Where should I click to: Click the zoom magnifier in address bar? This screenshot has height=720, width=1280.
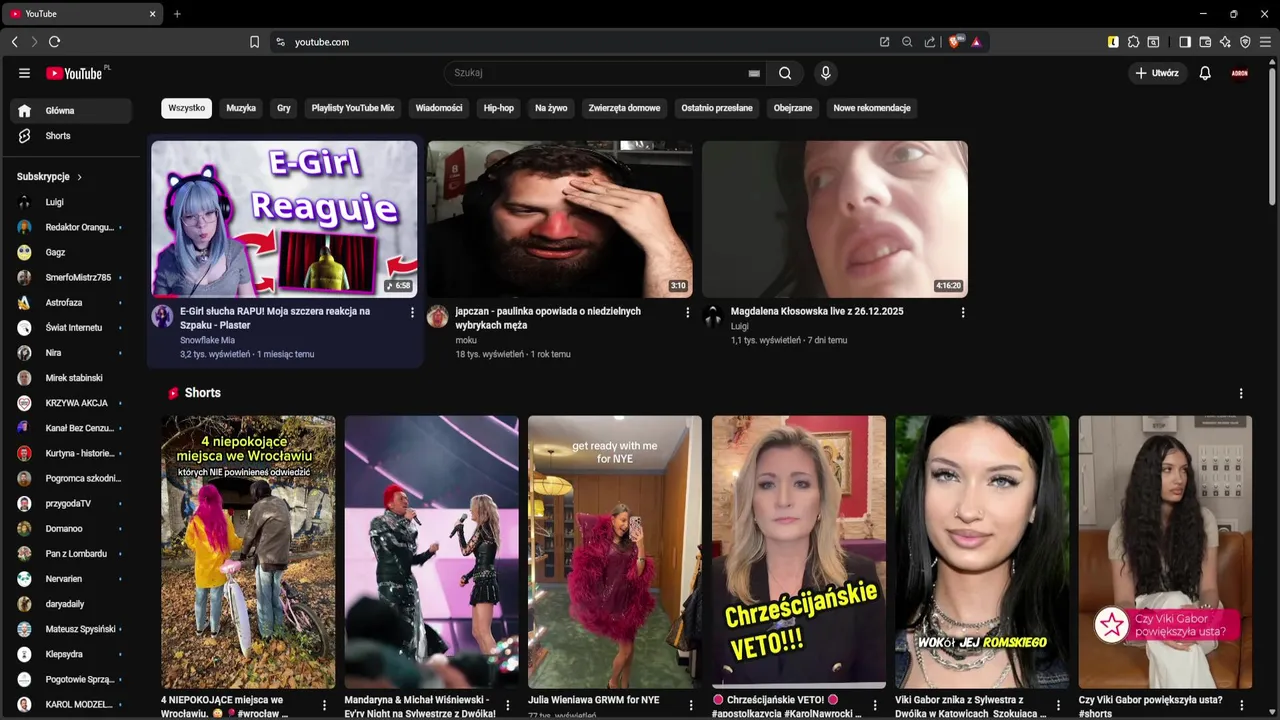[907, 42]
